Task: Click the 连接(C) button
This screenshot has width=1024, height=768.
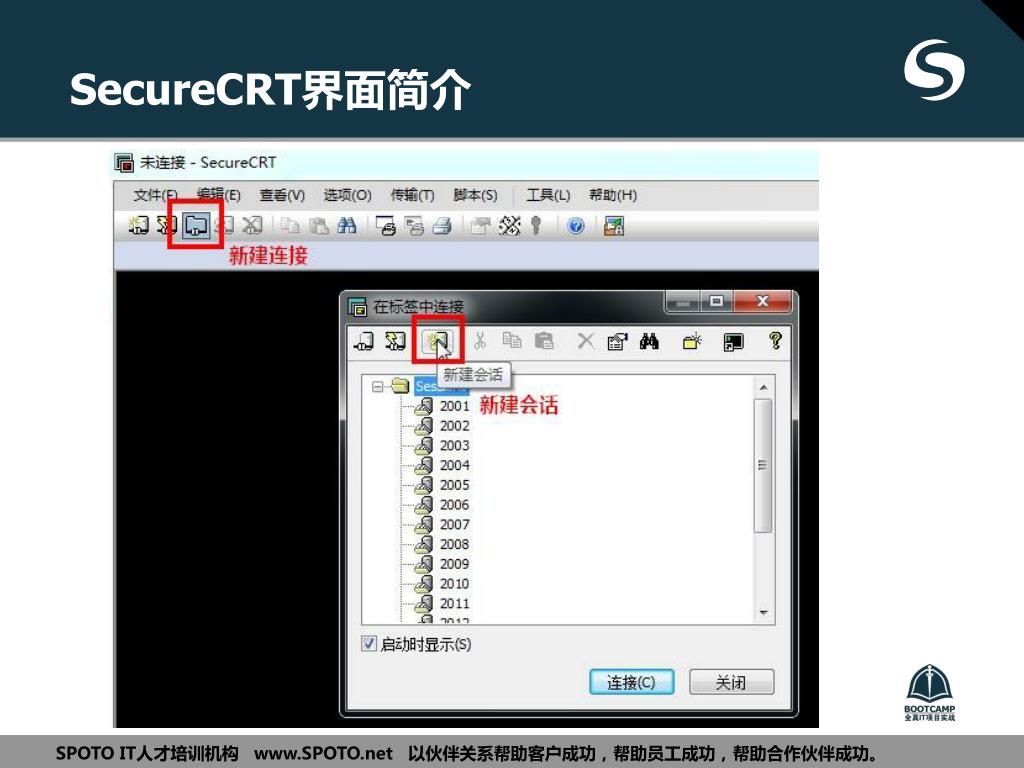Action: 632,682
